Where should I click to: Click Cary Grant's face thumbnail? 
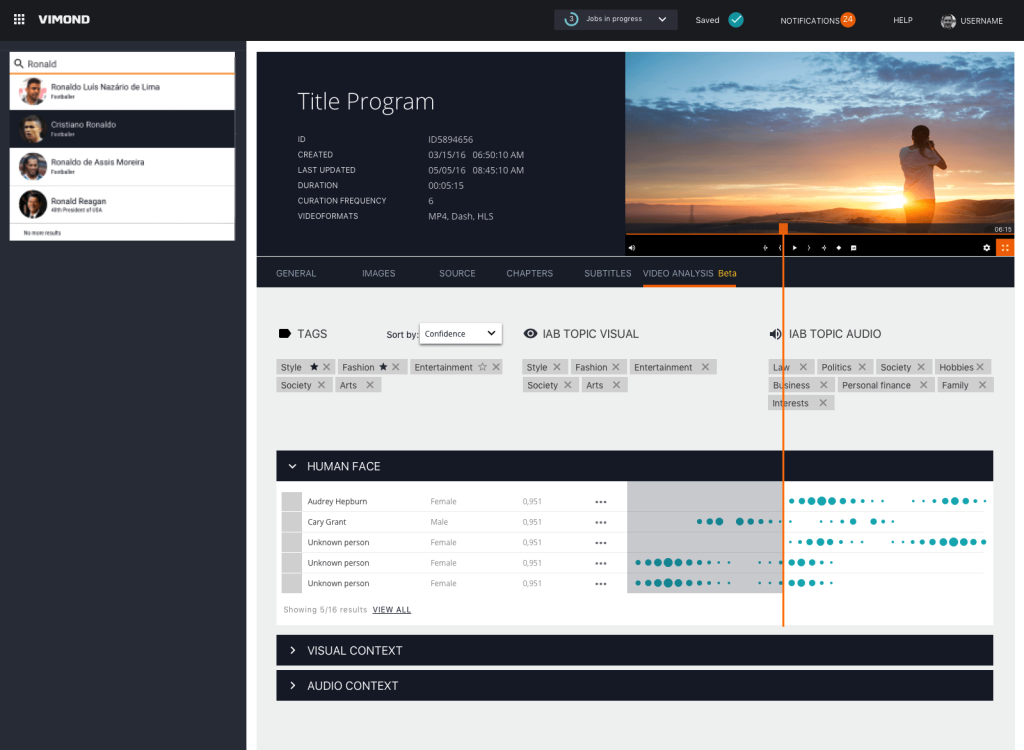[x=291, y=521]
